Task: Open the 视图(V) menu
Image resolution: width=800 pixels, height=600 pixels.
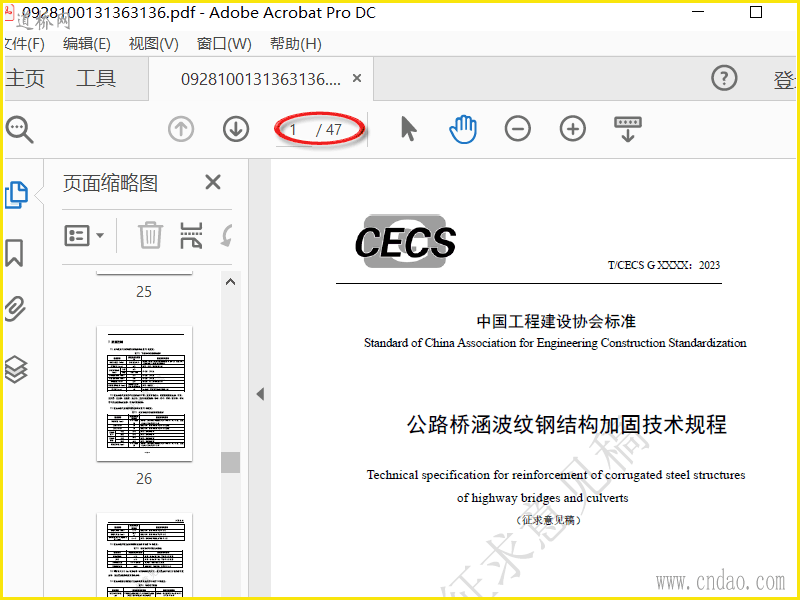Action: pyautogui.click(x=154, y=44)
